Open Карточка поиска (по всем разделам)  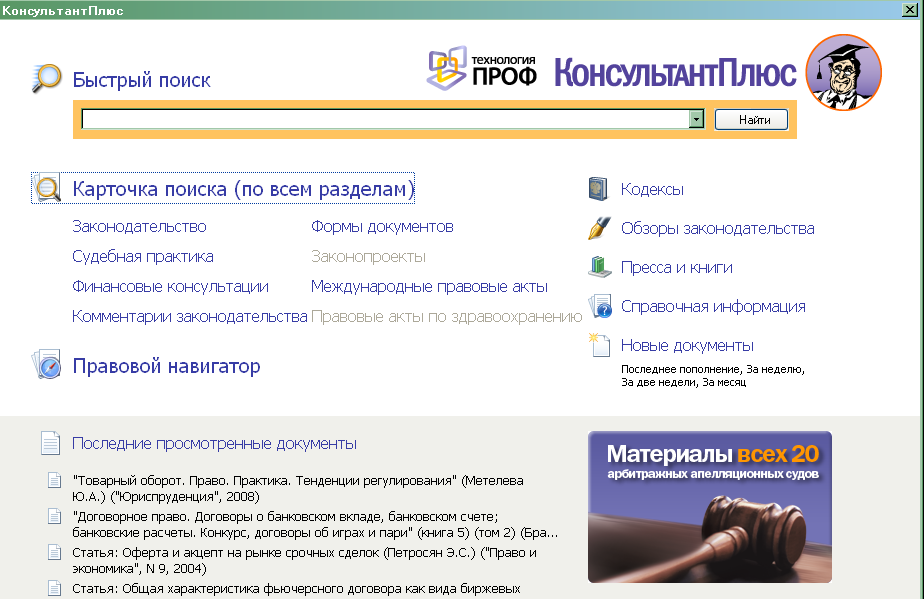pyautogui.click(x=243, y=189)
